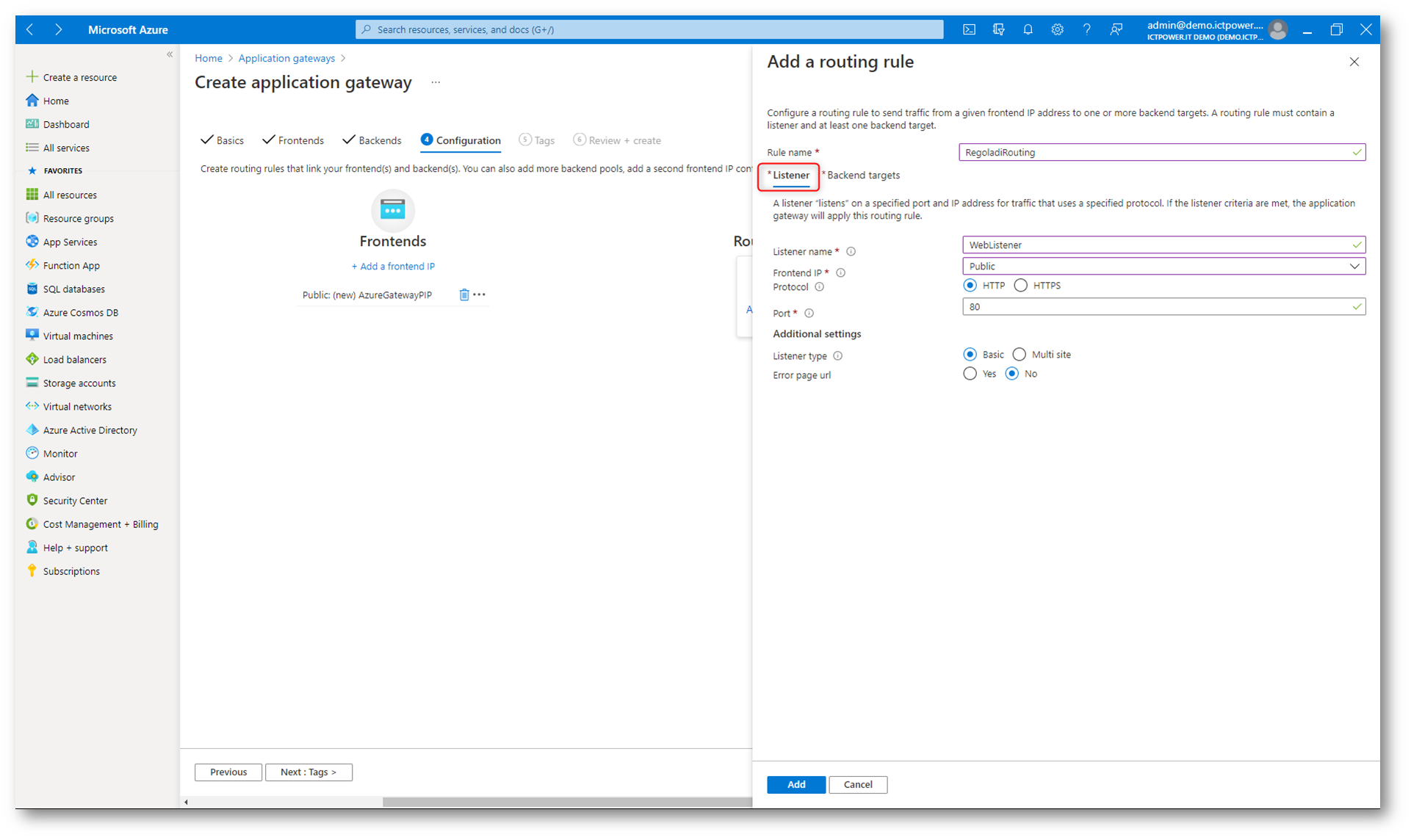This screenshot has width=1411, height=840.
Task: Show Port info tooltip
Action: point(809,314)
